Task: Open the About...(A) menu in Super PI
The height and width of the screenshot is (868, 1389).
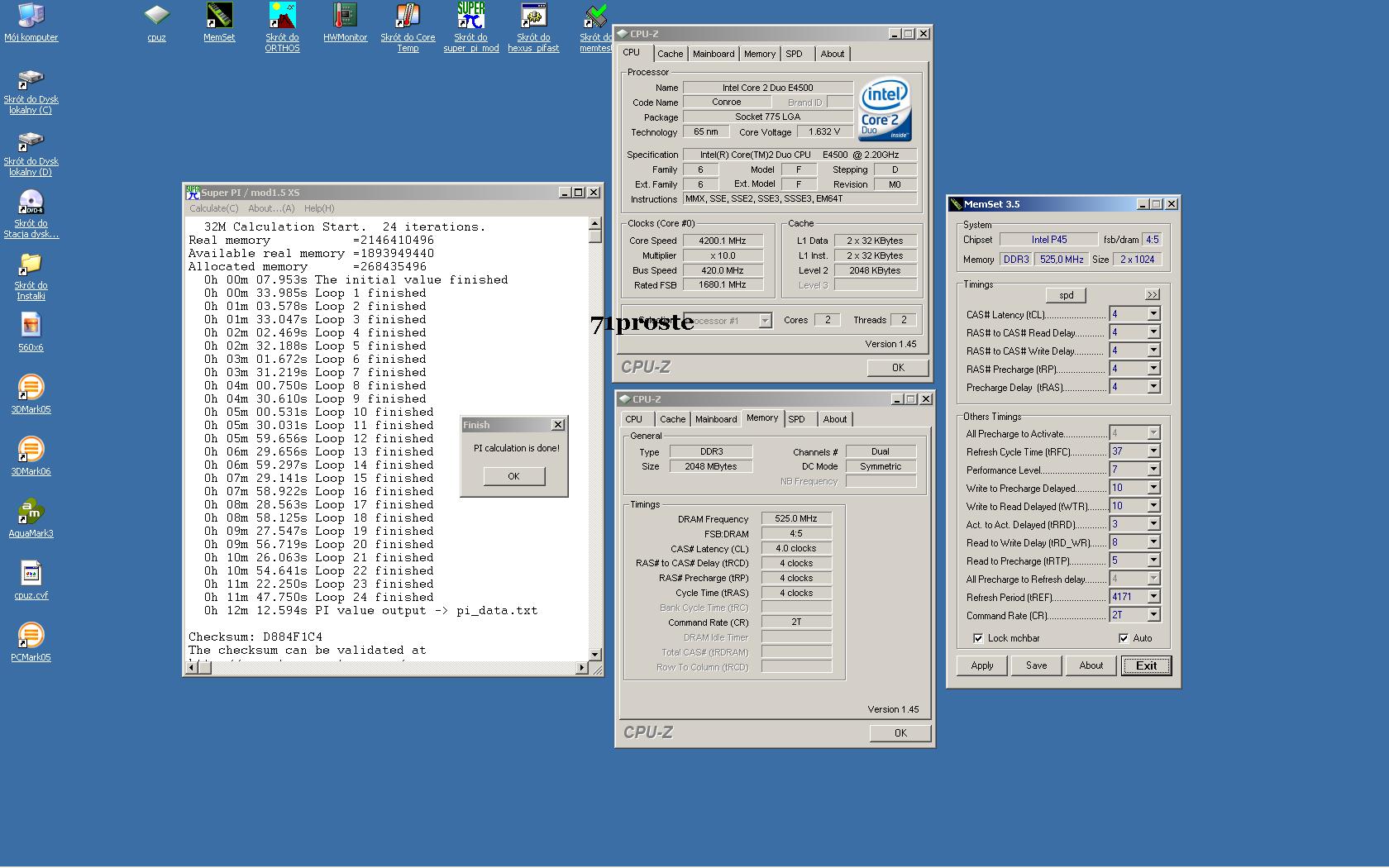Action: click(271, 208)
